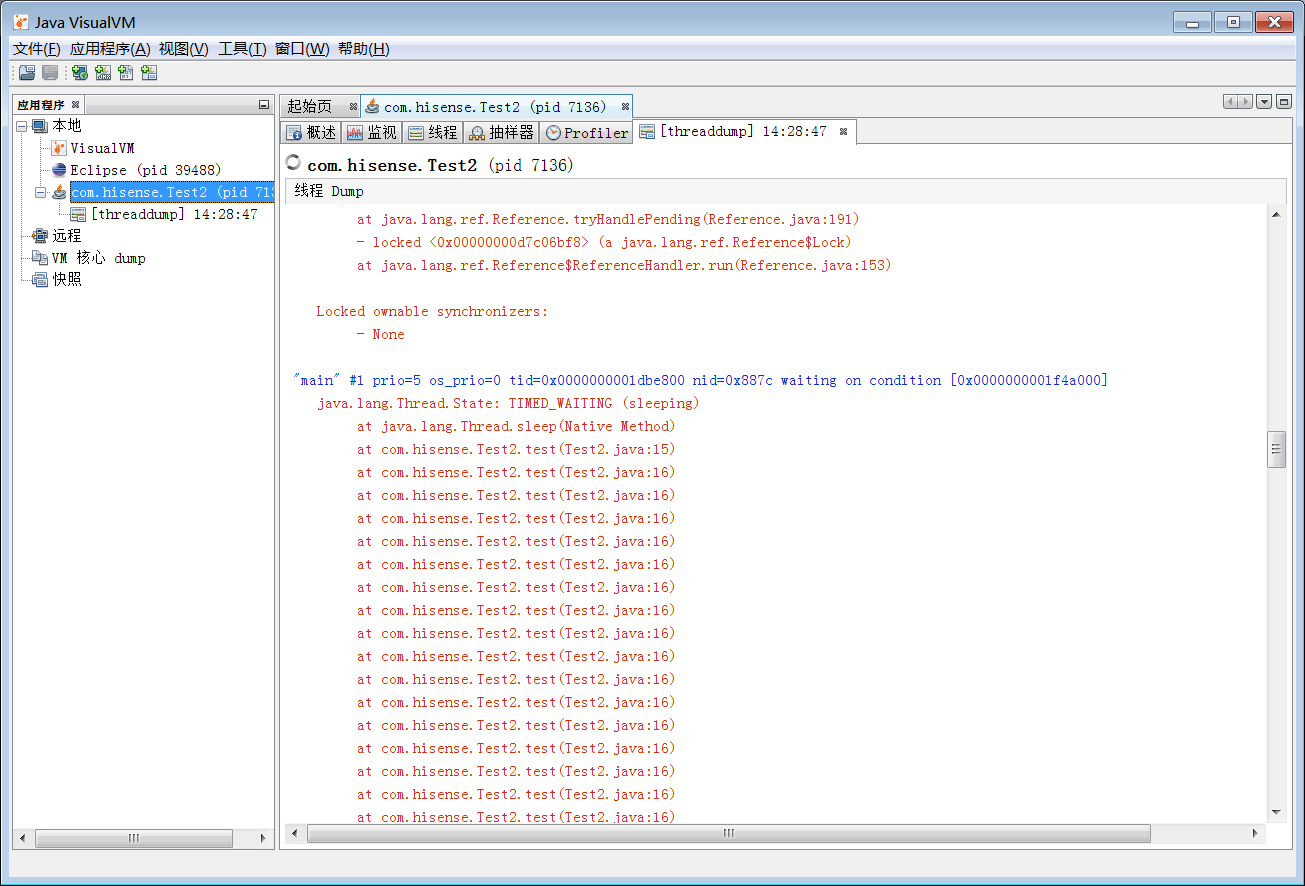Maximize the editor window area
The image size is (1305, 886).
1284,101
